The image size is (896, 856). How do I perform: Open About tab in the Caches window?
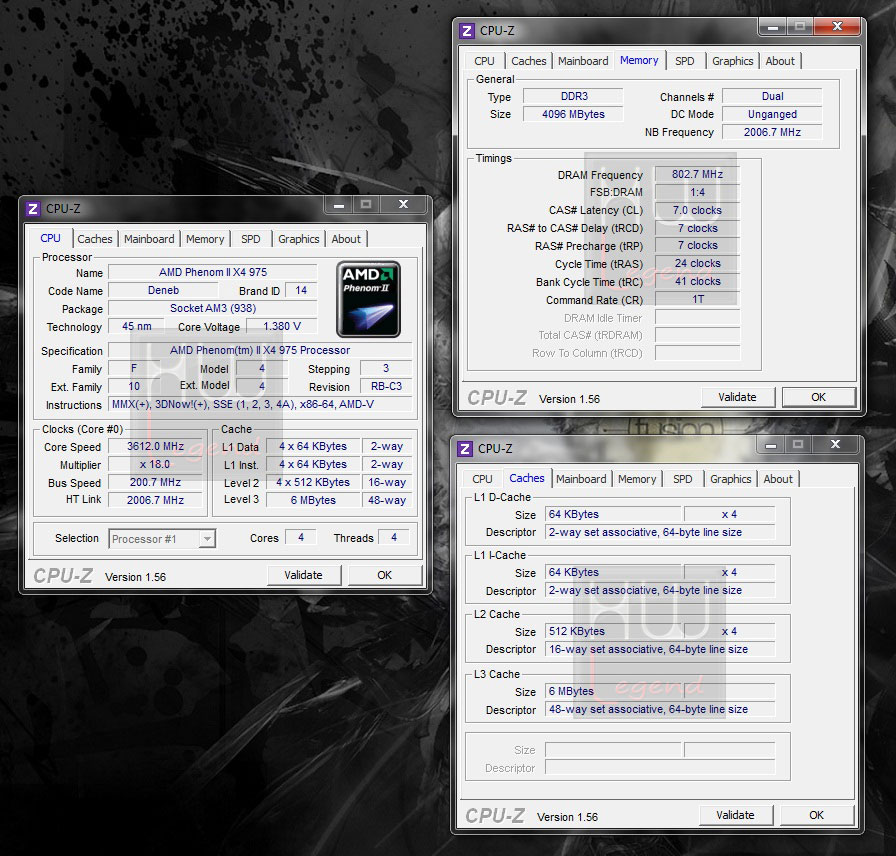pyautogui.click(x=778, y=479)
